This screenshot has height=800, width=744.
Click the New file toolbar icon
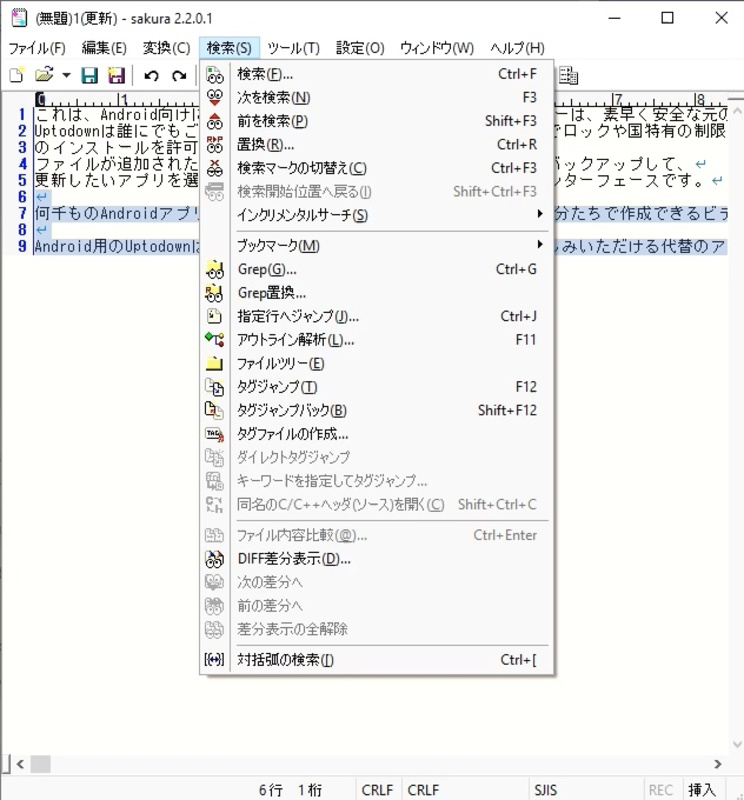pyautogui.click(x=17, y=76)
